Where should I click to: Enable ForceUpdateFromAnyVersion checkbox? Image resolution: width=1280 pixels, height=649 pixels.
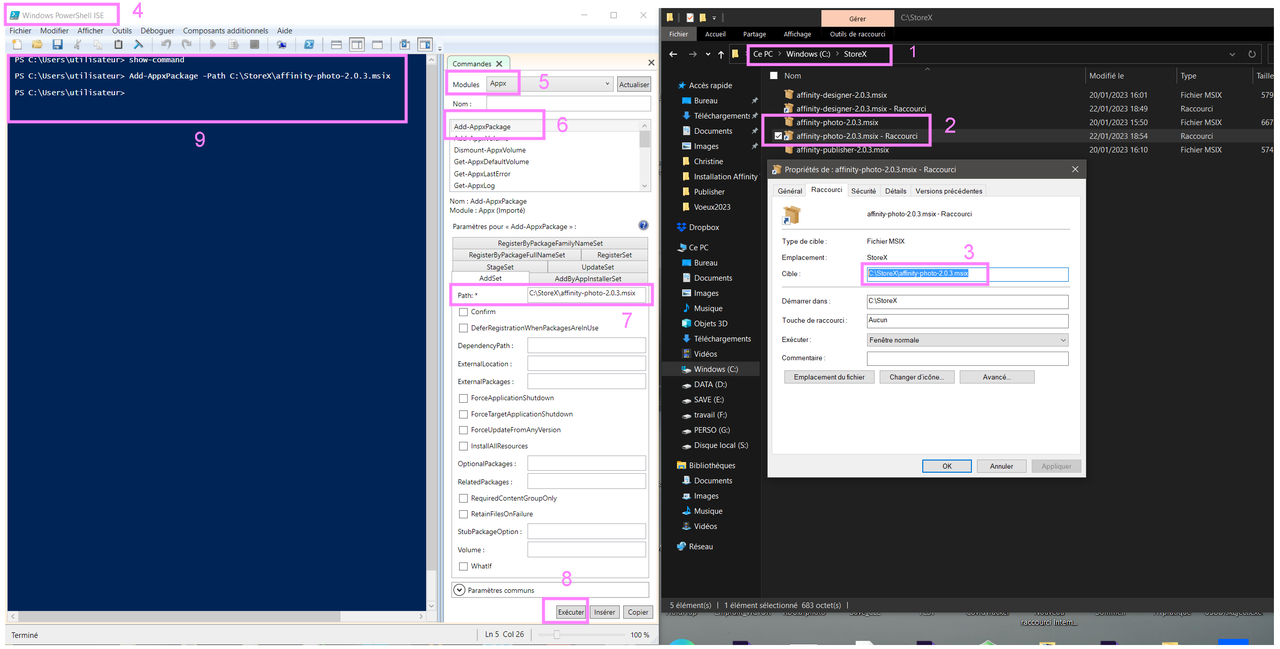pos(464,430)
